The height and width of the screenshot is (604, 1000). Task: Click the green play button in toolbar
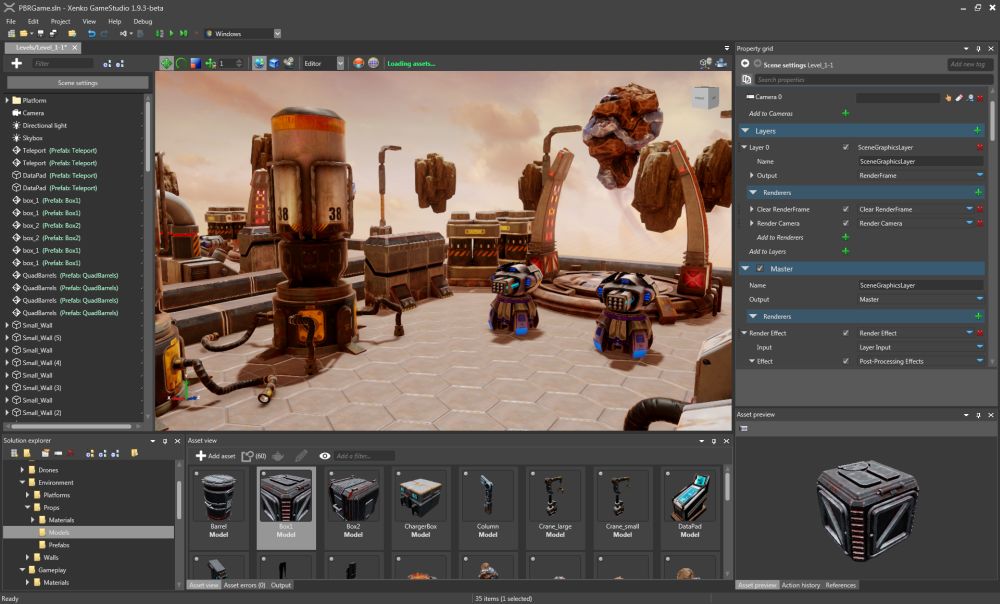click(x=172, y=33)
